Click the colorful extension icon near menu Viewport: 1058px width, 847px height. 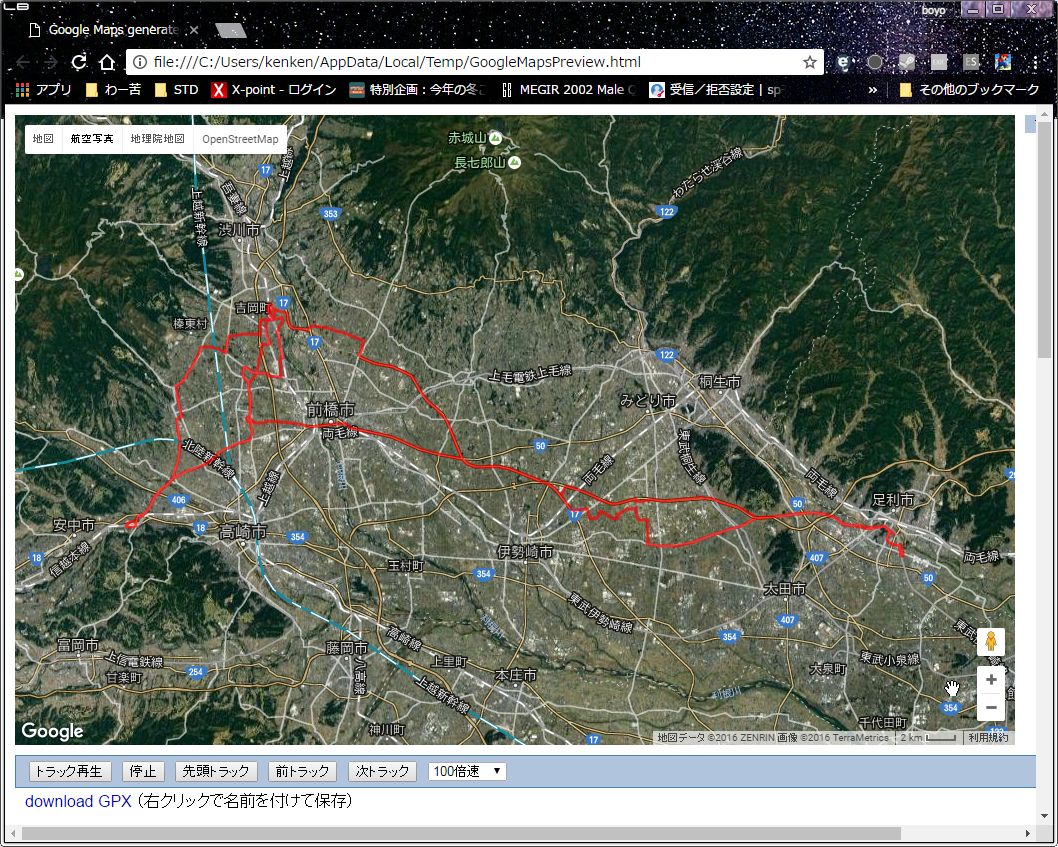point(1003,62)
